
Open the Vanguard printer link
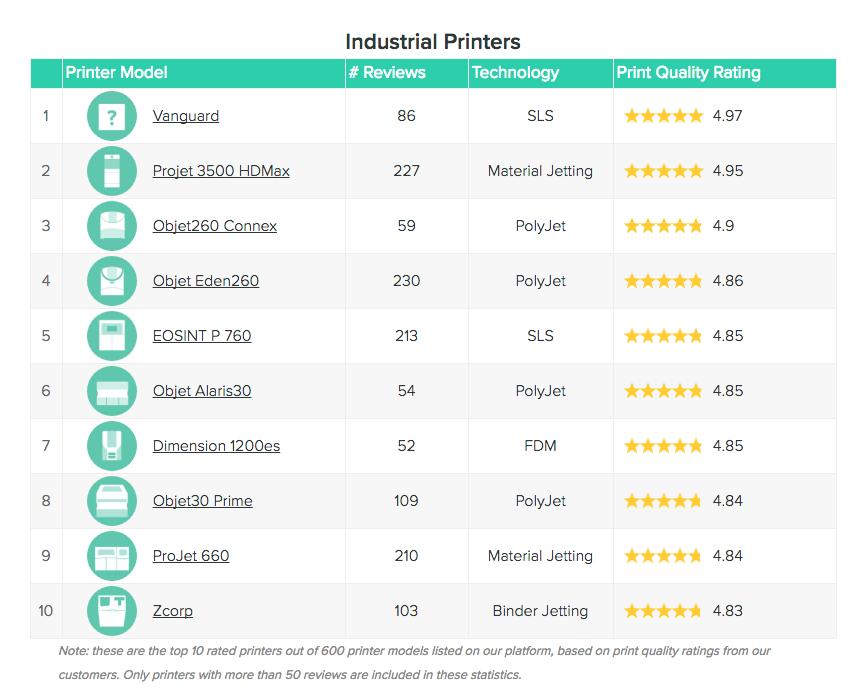(x=186, y=116)
